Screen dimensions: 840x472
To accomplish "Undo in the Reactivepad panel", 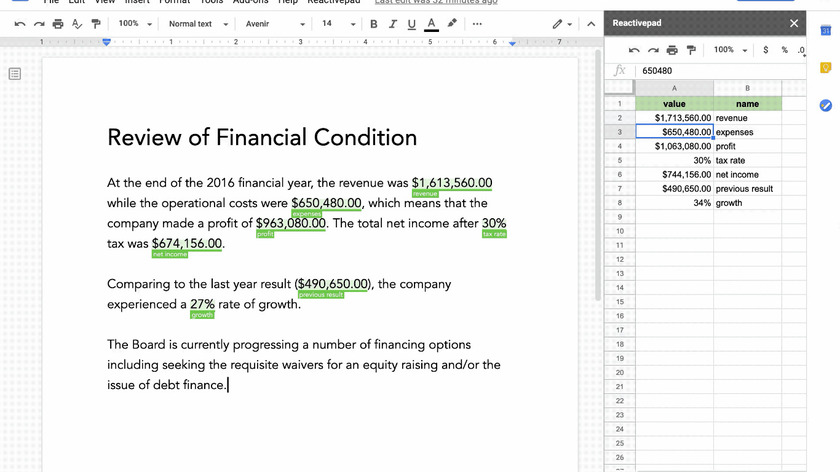I will pos(634,50).
